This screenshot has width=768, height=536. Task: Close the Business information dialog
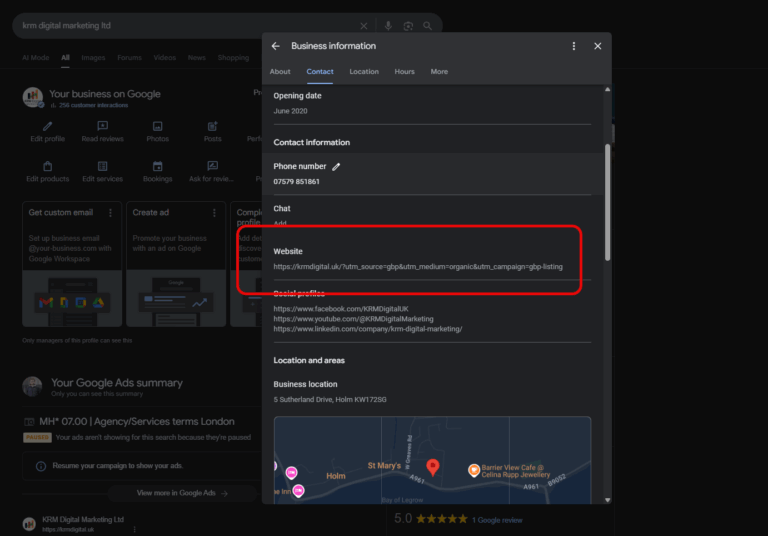pos(597,46)
